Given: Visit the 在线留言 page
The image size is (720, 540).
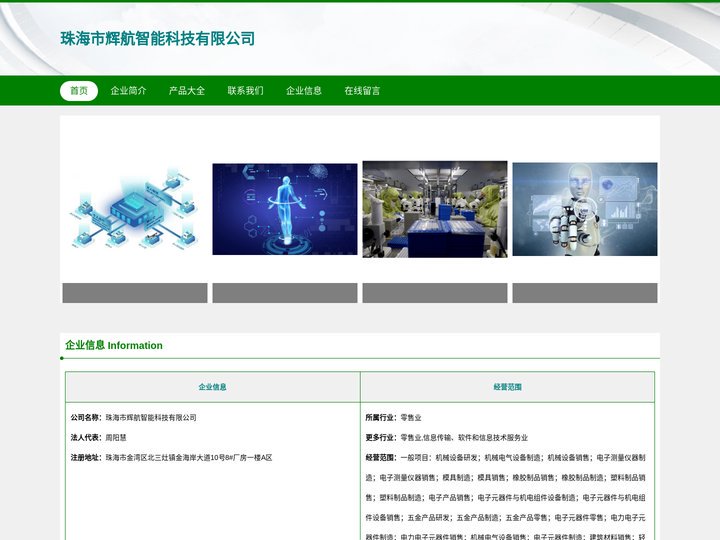Looking at the screenshot, I should 362,91.
